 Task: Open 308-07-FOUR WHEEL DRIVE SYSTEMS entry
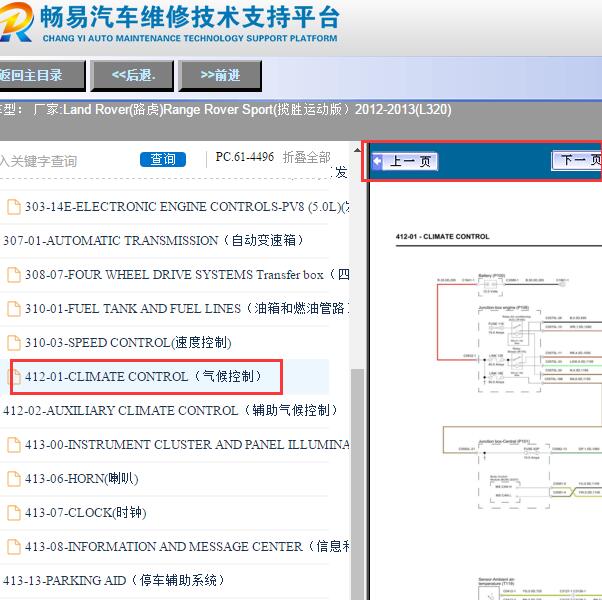(x=187, y=275)
